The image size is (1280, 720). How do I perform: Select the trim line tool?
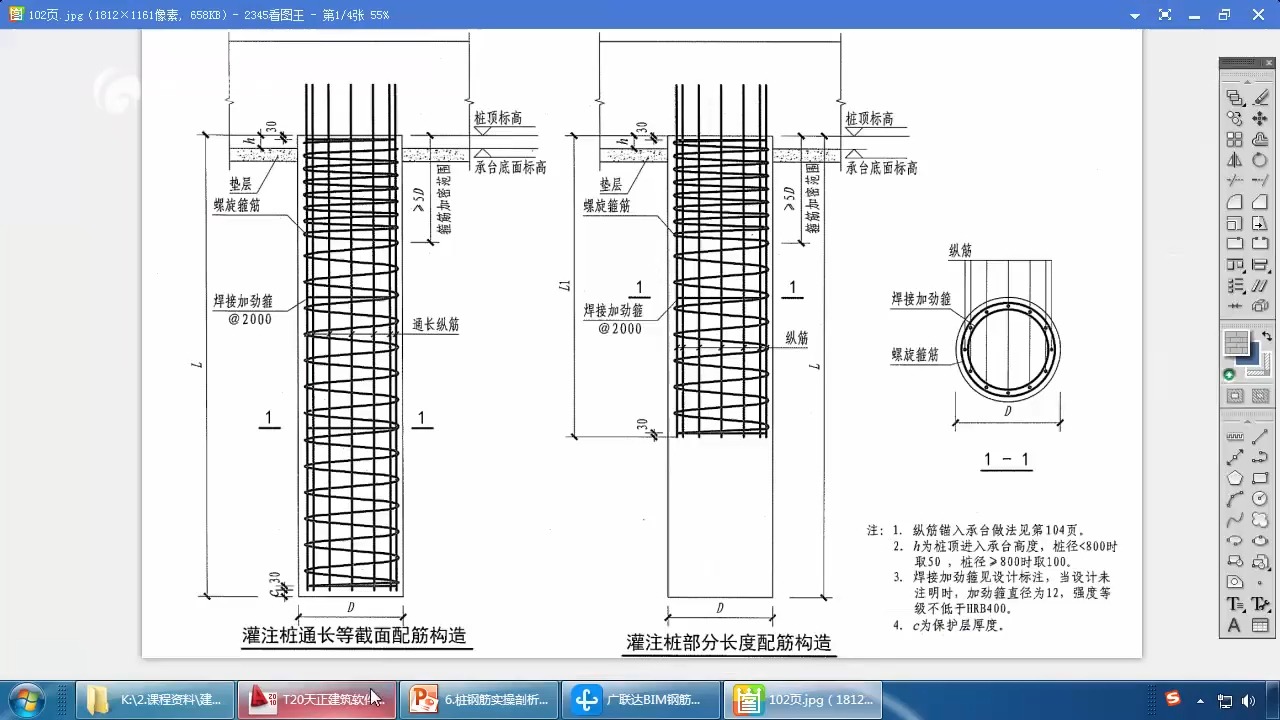click(x=1234, y=180)
